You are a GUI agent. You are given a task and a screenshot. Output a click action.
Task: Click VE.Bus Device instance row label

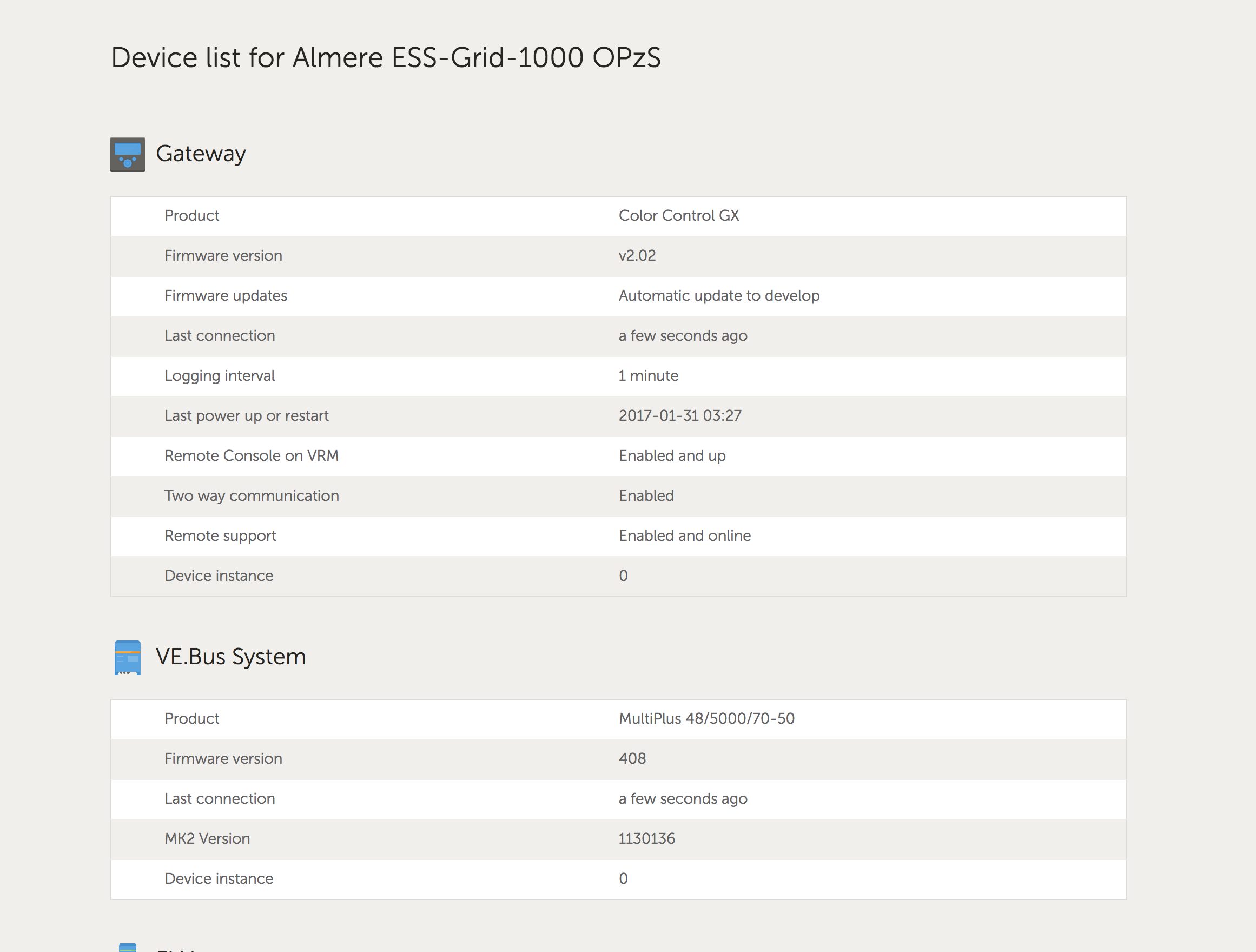(x=219, y=879)
